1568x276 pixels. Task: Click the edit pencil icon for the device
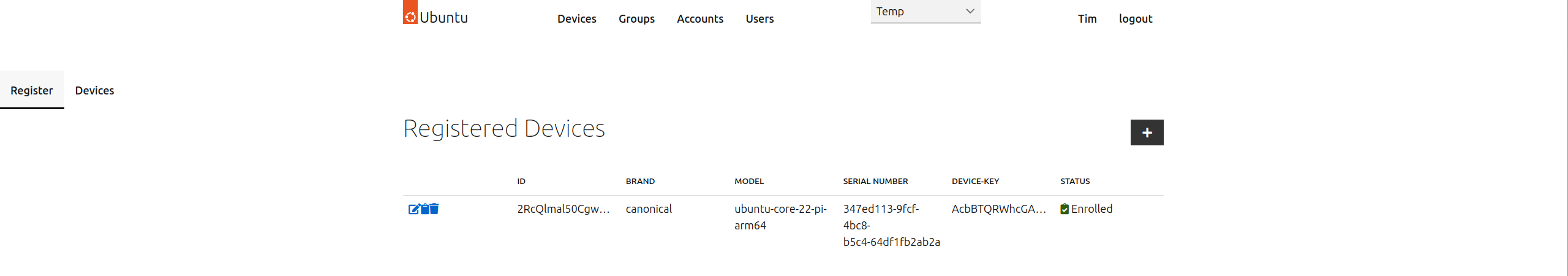(413, 209)
